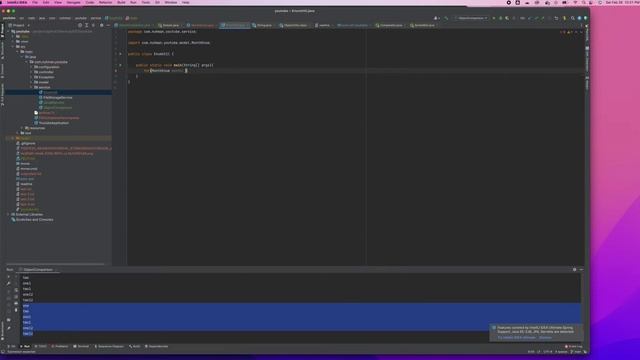
Task: Open the Project tool window stripe button
Action: click(2, 31)
